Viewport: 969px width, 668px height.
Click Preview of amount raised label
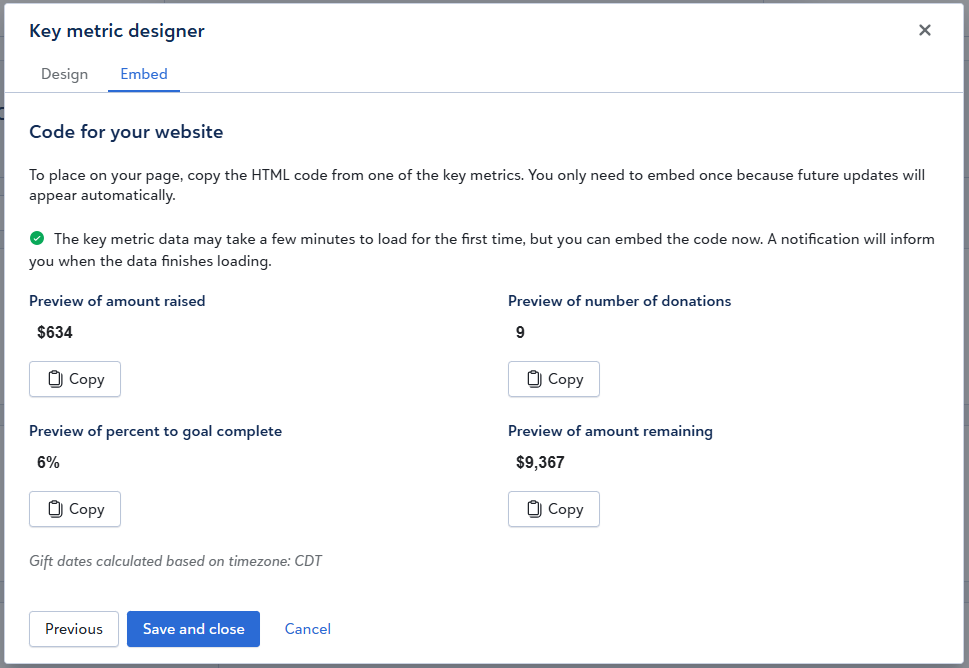117,301
